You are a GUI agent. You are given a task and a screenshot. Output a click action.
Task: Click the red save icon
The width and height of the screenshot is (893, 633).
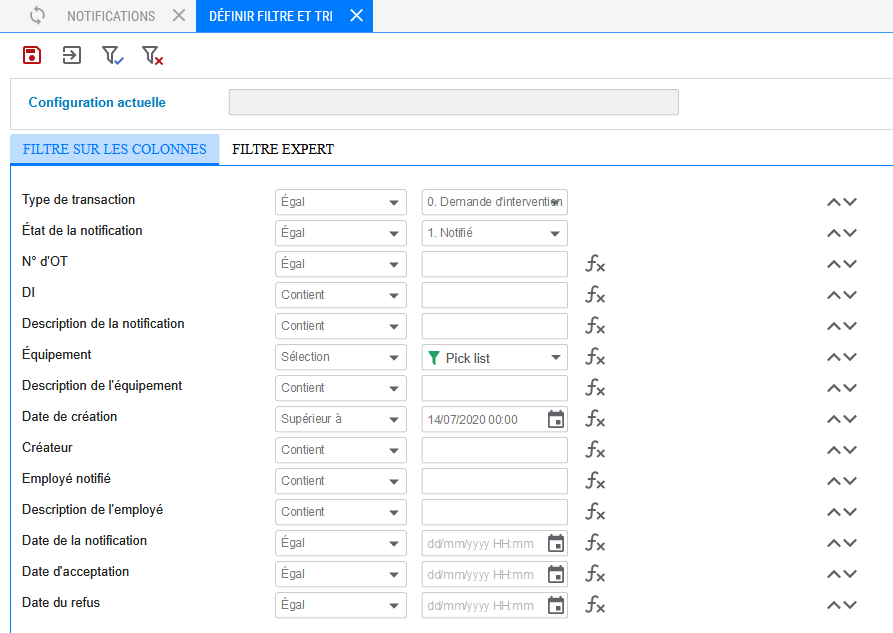click(32, 55)
